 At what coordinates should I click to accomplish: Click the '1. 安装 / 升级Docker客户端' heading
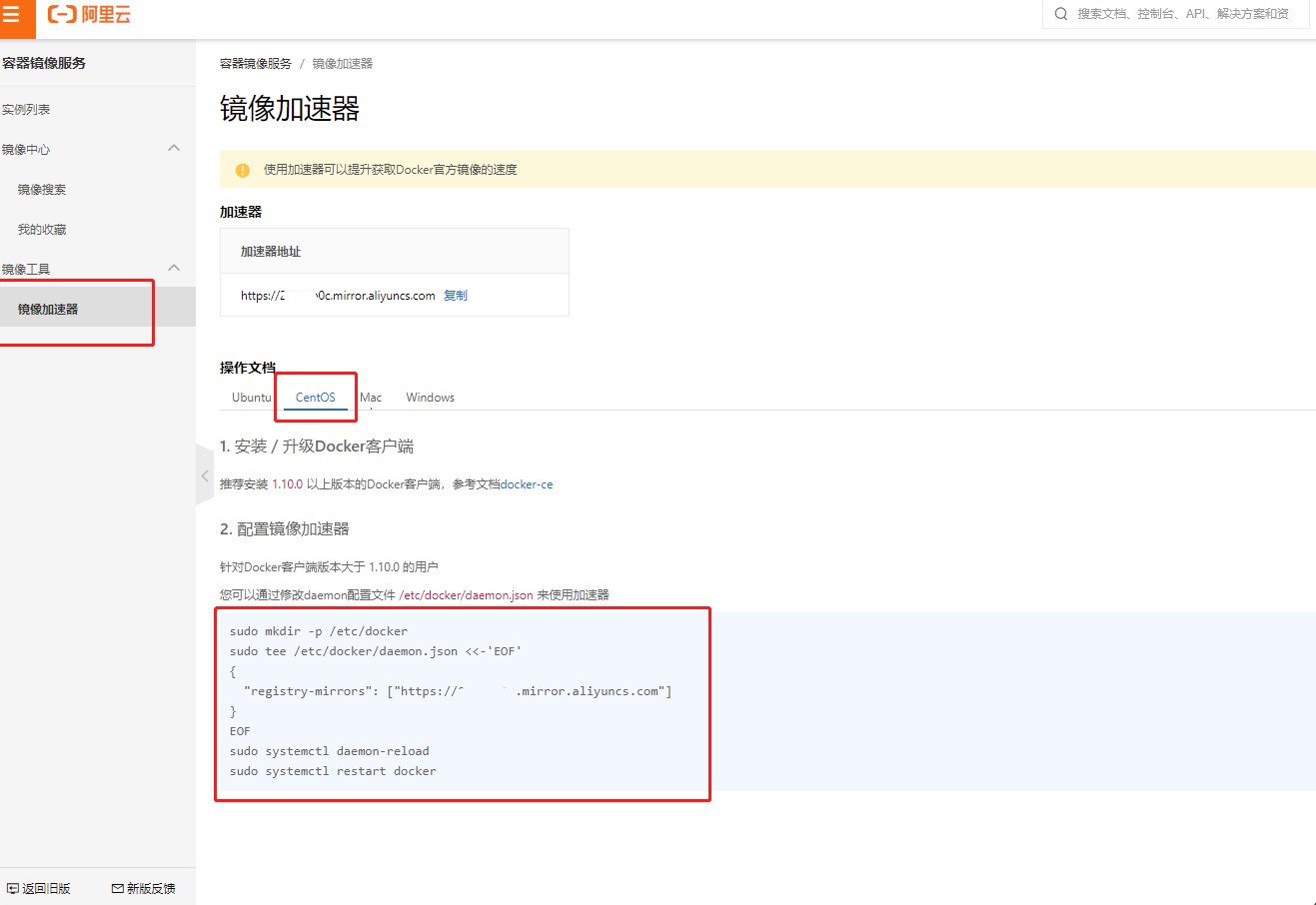click(317, 447)
